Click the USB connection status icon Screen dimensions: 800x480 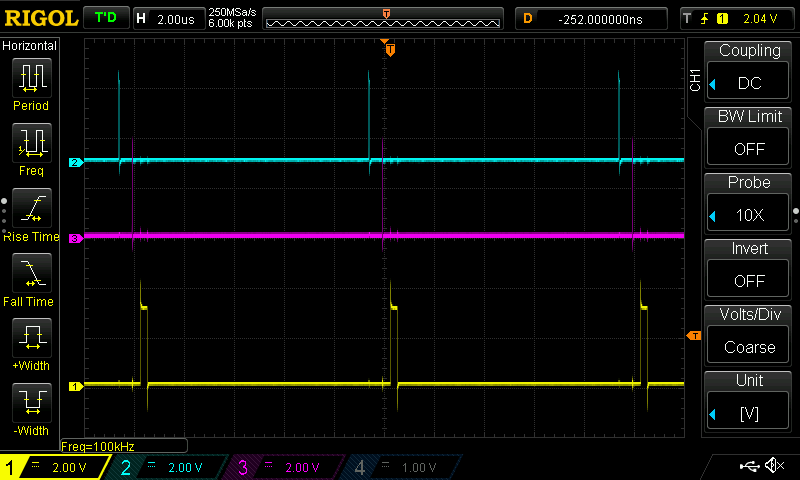point(749,466)
